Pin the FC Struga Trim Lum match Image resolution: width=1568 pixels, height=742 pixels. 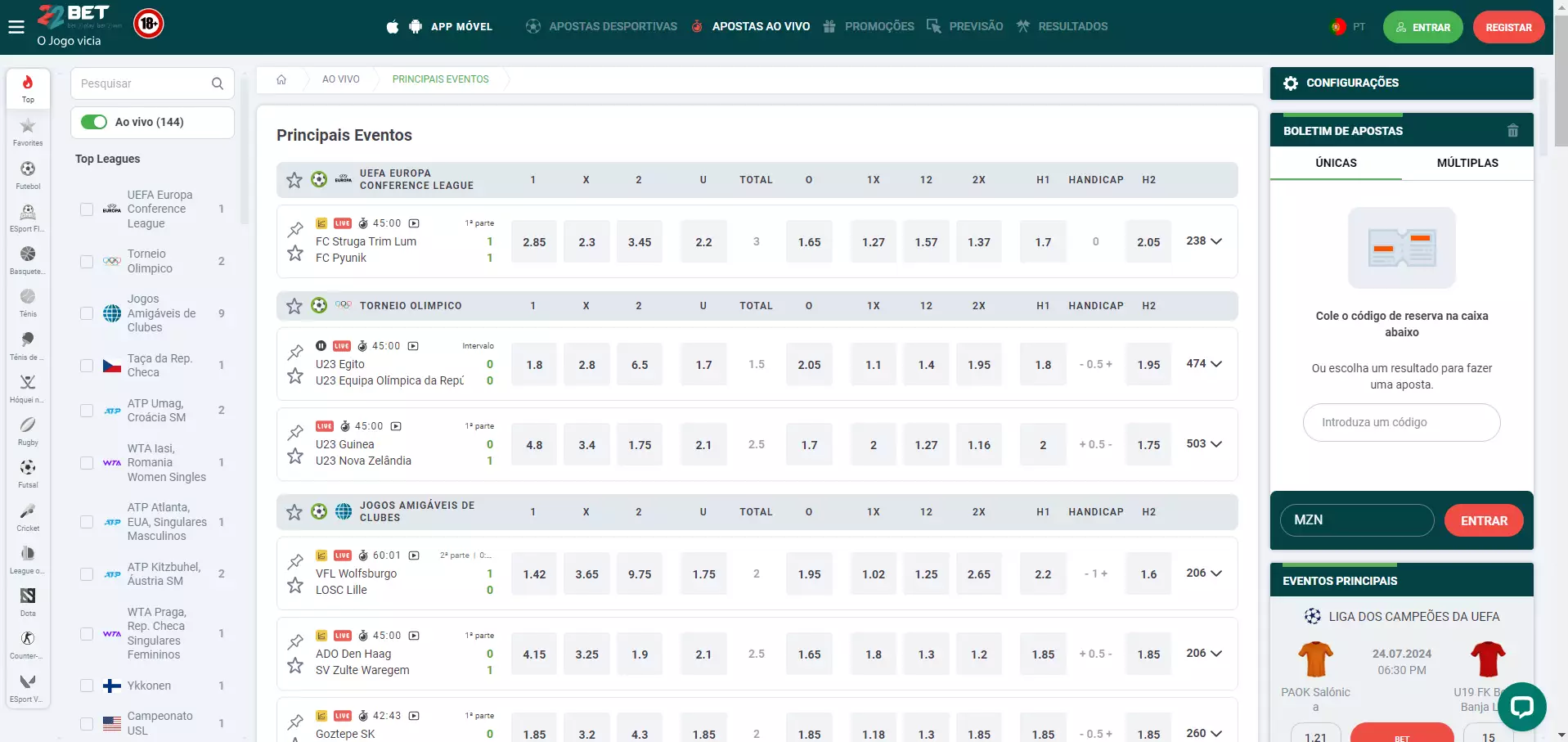[295, 230]
